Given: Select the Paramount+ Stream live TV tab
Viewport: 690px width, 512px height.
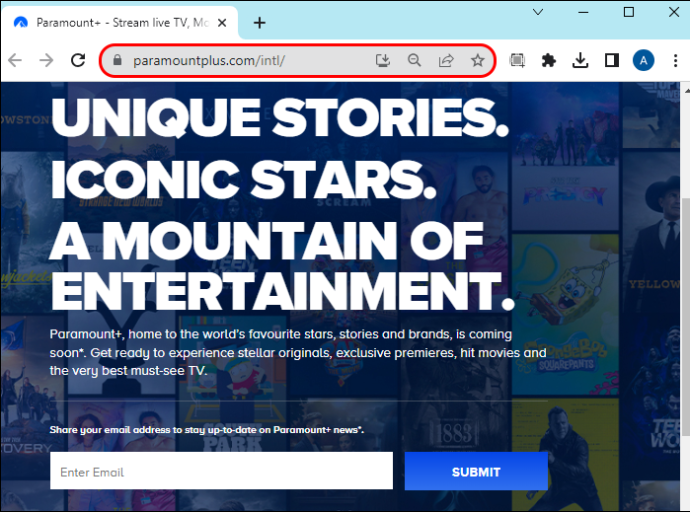Looking at the screenshot, I should pos(122,22).
